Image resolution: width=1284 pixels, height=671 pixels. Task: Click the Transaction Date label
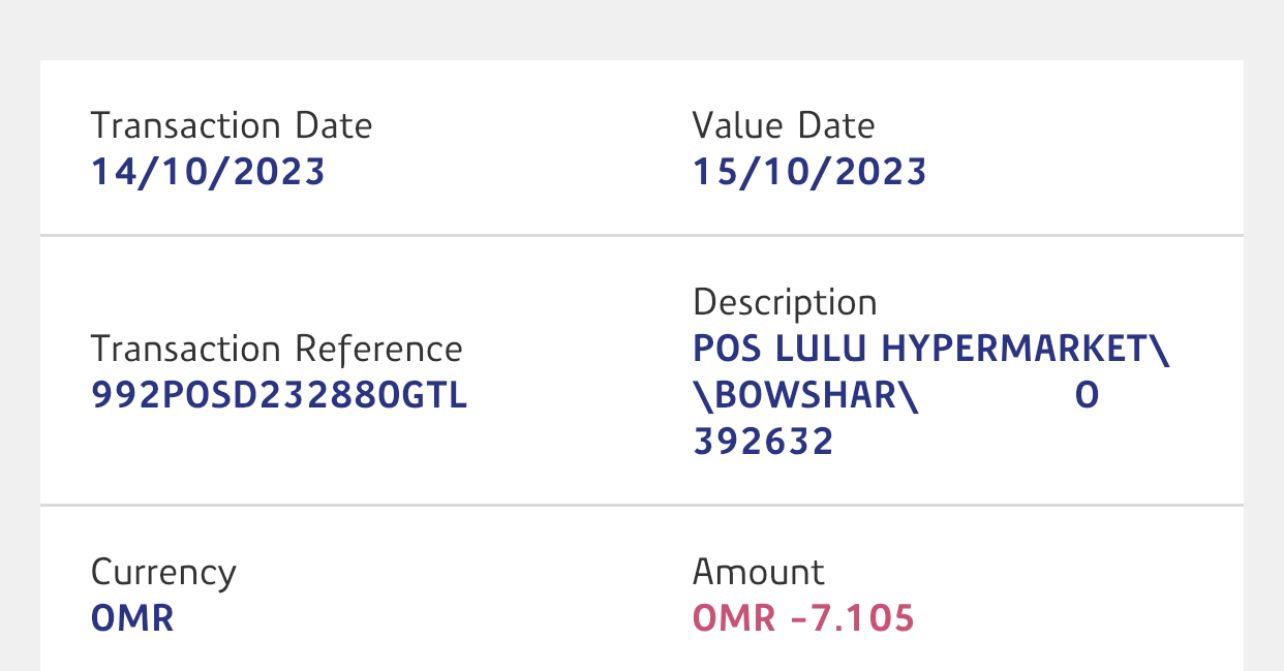(x=231, y=126)
